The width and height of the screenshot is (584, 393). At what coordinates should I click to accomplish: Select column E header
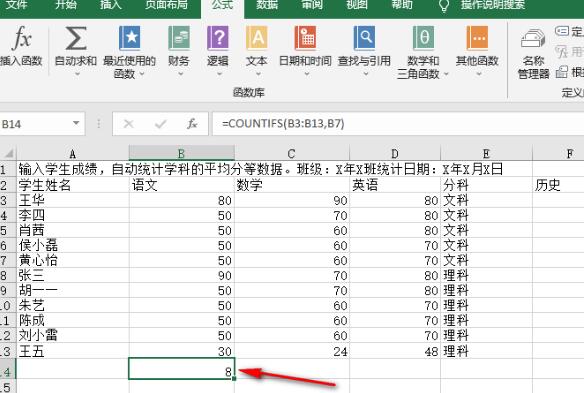click(486, 153)
